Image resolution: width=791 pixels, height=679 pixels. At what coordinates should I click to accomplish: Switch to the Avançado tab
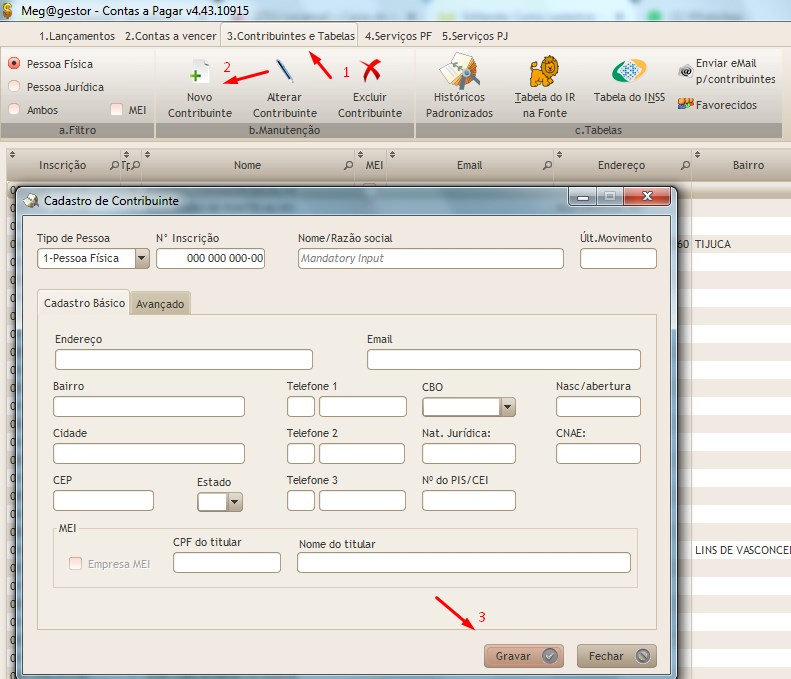[x=160, y=304]
